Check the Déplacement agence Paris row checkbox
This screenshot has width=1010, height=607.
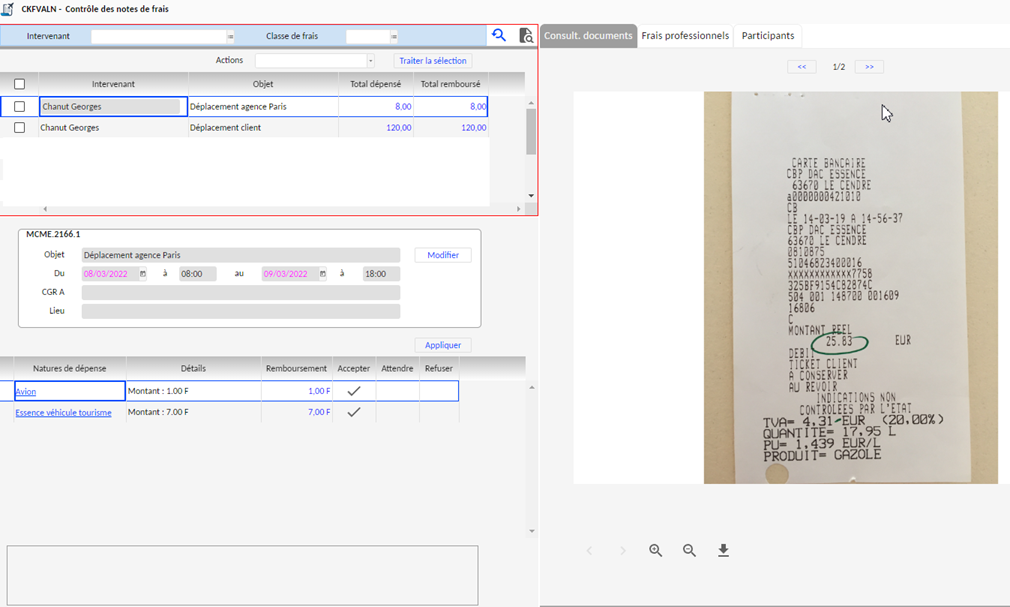pos(19,107)
